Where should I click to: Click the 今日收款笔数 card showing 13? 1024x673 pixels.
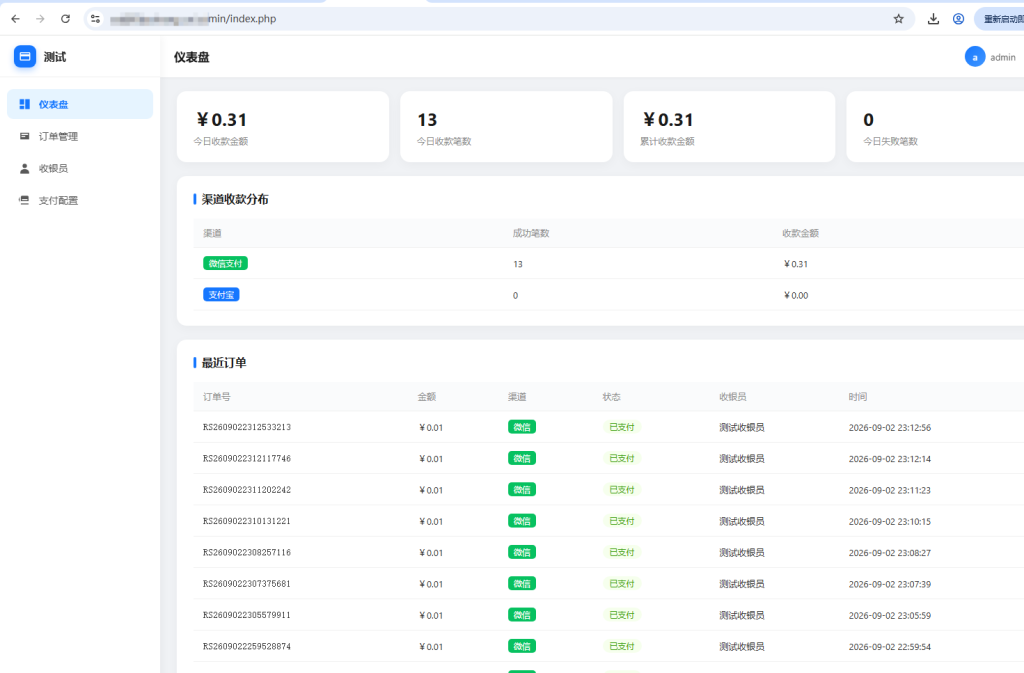(506, 127)
